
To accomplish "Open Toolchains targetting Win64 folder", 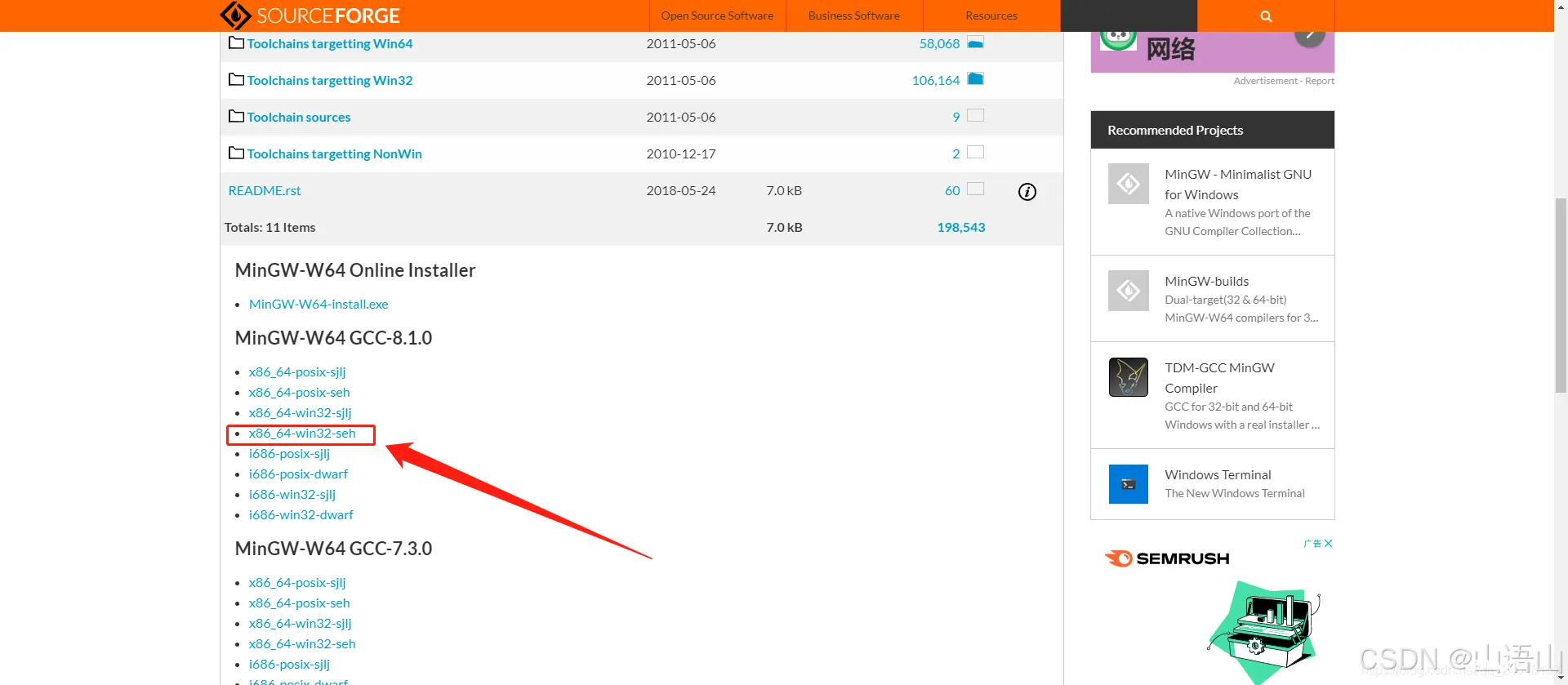I will click(330, 43).
